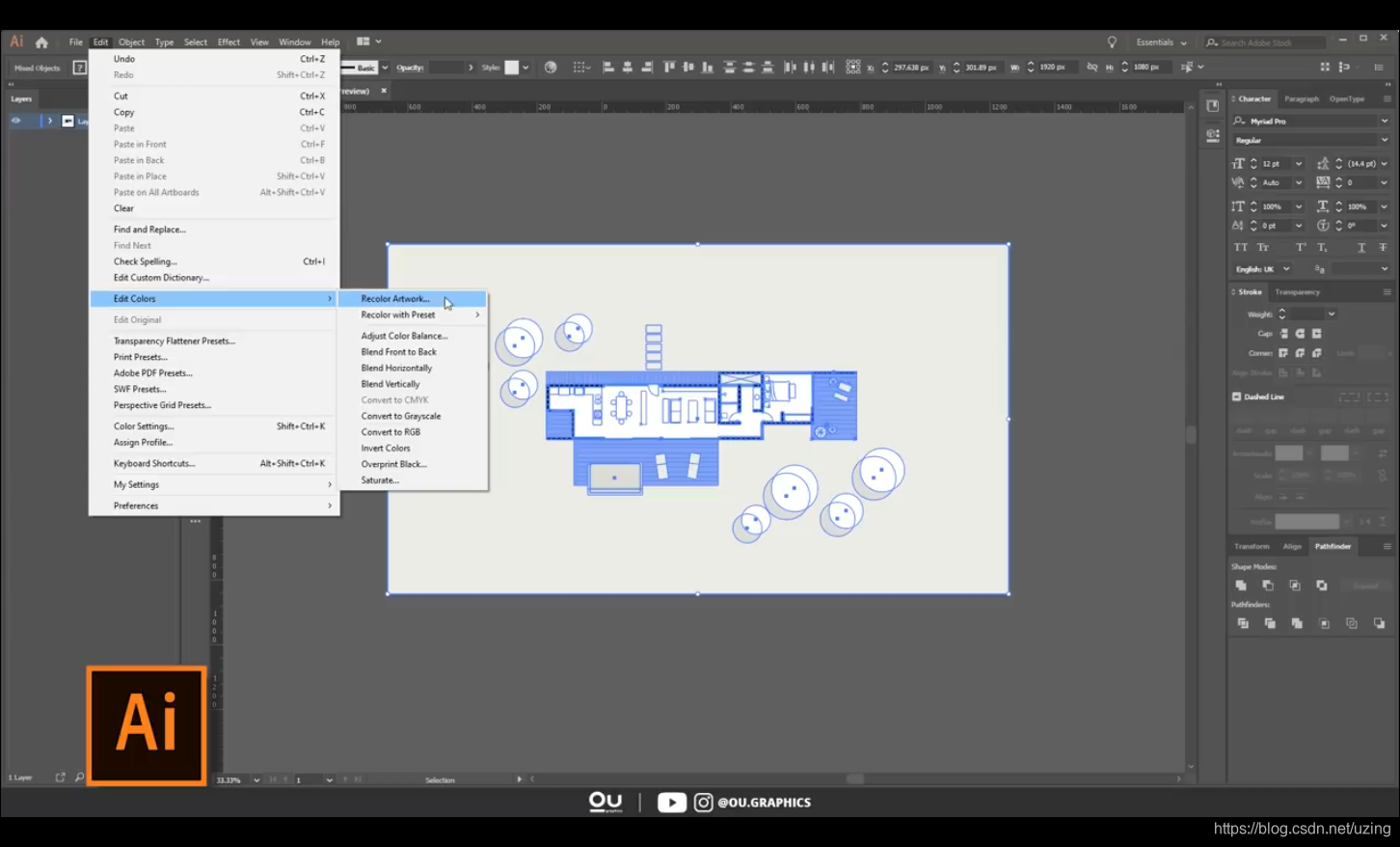Click the Locate Object magnifier icon in Layers
The width and height of the screenshot is (1400, 847).
pyautogui.click(x=79, y=777)
